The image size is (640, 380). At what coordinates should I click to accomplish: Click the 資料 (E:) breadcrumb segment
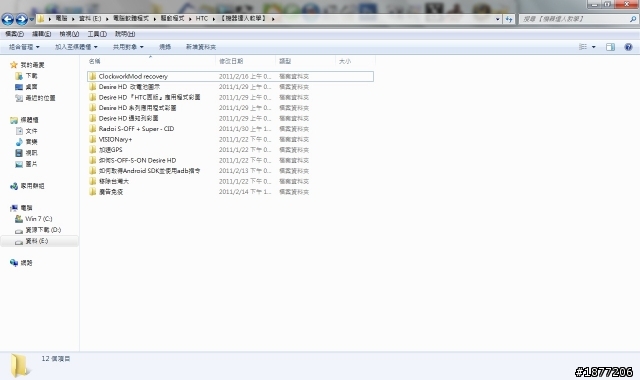point(90,18)
